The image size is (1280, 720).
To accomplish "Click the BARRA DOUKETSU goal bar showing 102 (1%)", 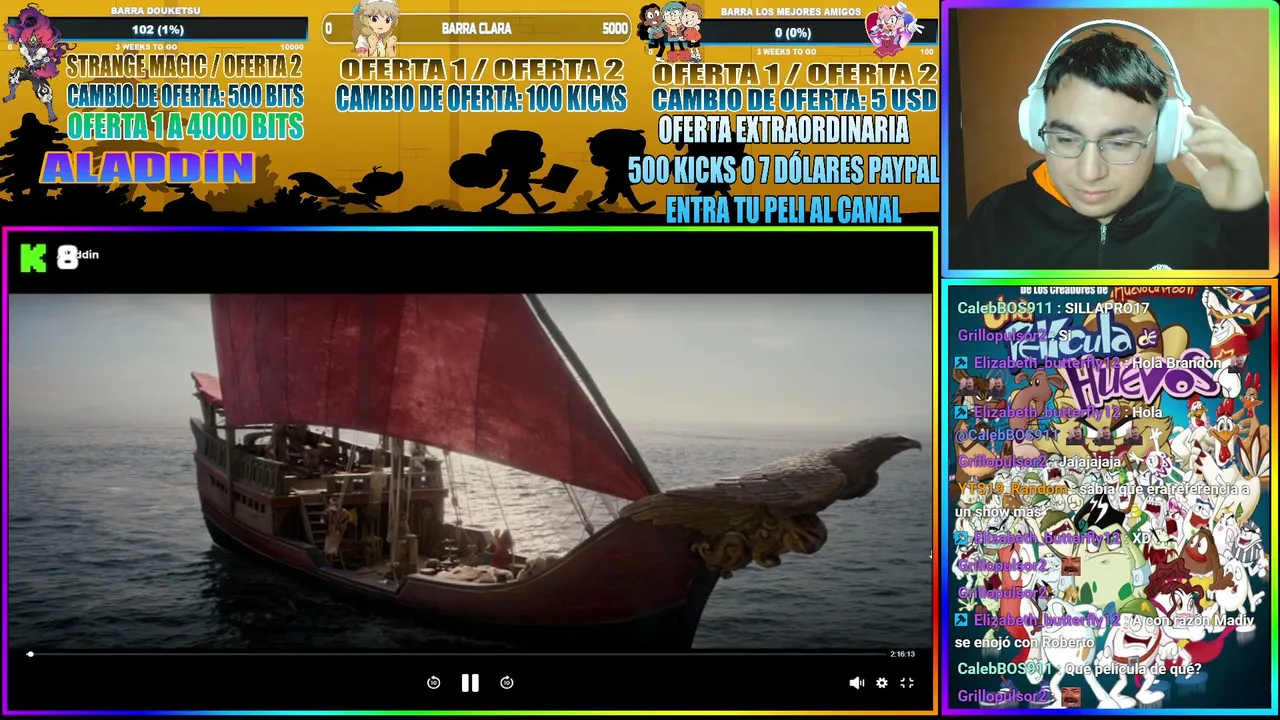I will (x=157, y=30).
